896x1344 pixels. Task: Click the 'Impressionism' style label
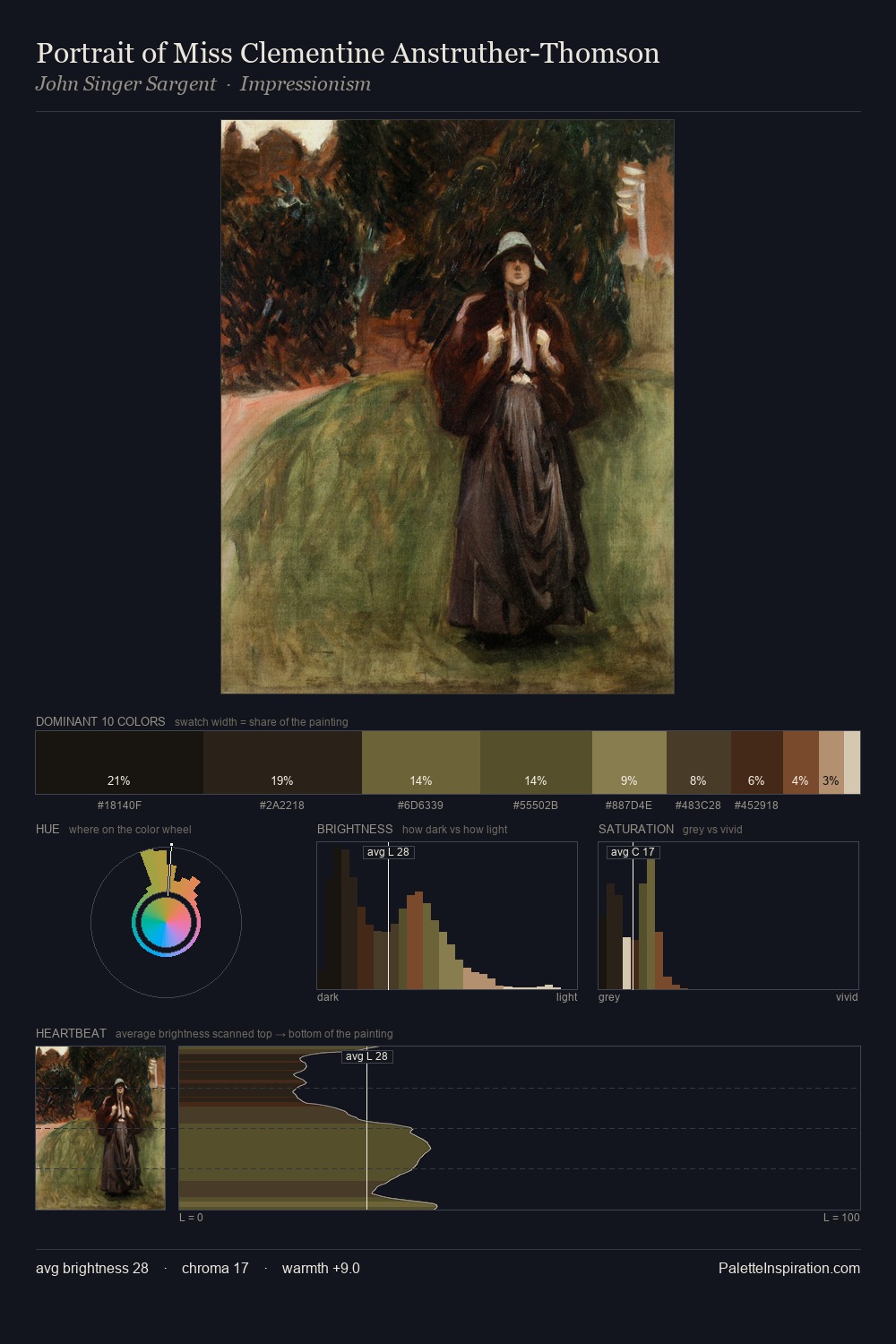pos(306,84)
